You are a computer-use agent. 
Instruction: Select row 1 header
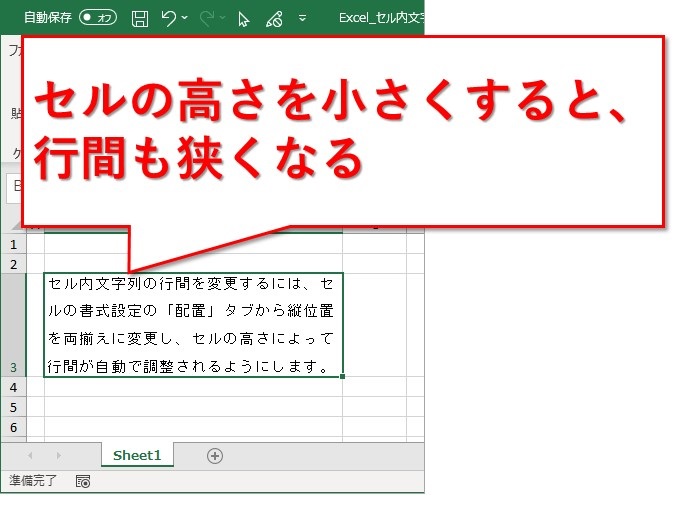(x=13, y=244)
